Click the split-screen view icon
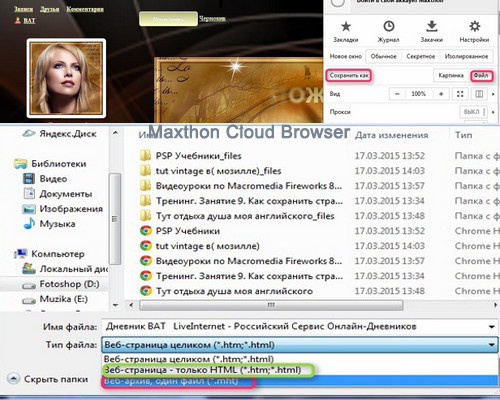 click(479, 94)
